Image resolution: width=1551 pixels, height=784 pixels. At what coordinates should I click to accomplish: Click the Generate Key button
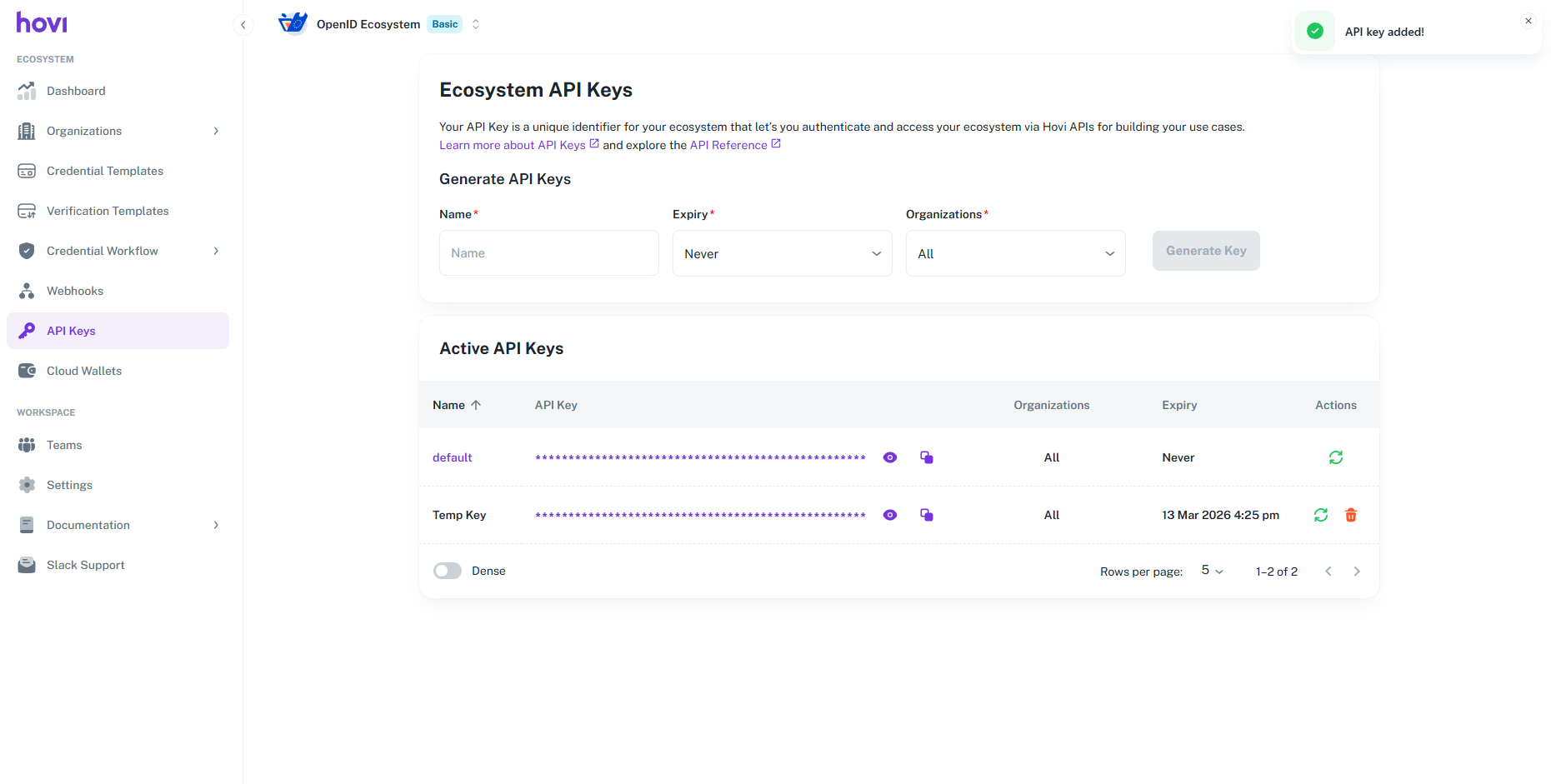click(1205, 251)
